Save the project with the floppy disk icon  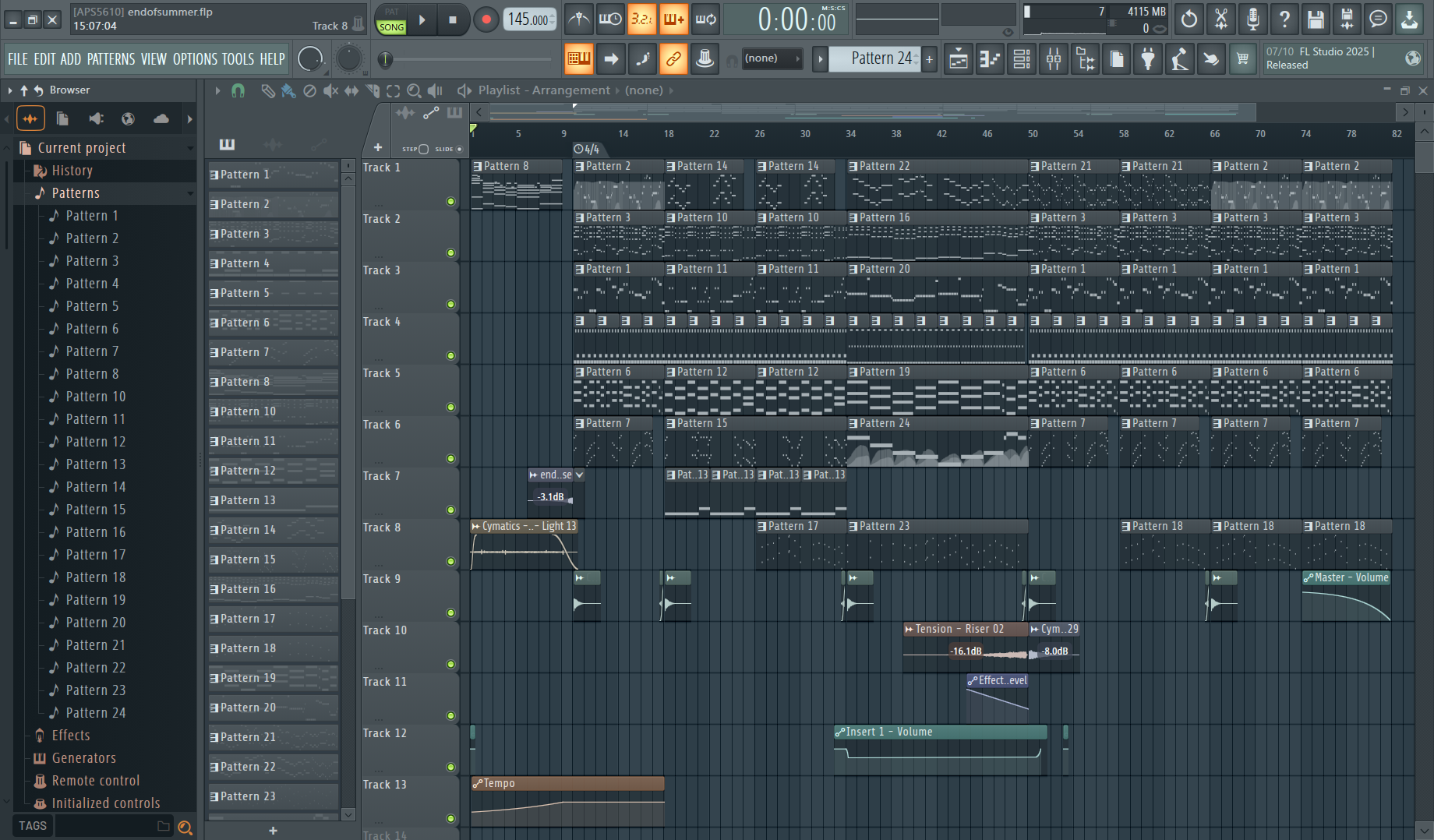1316,19
